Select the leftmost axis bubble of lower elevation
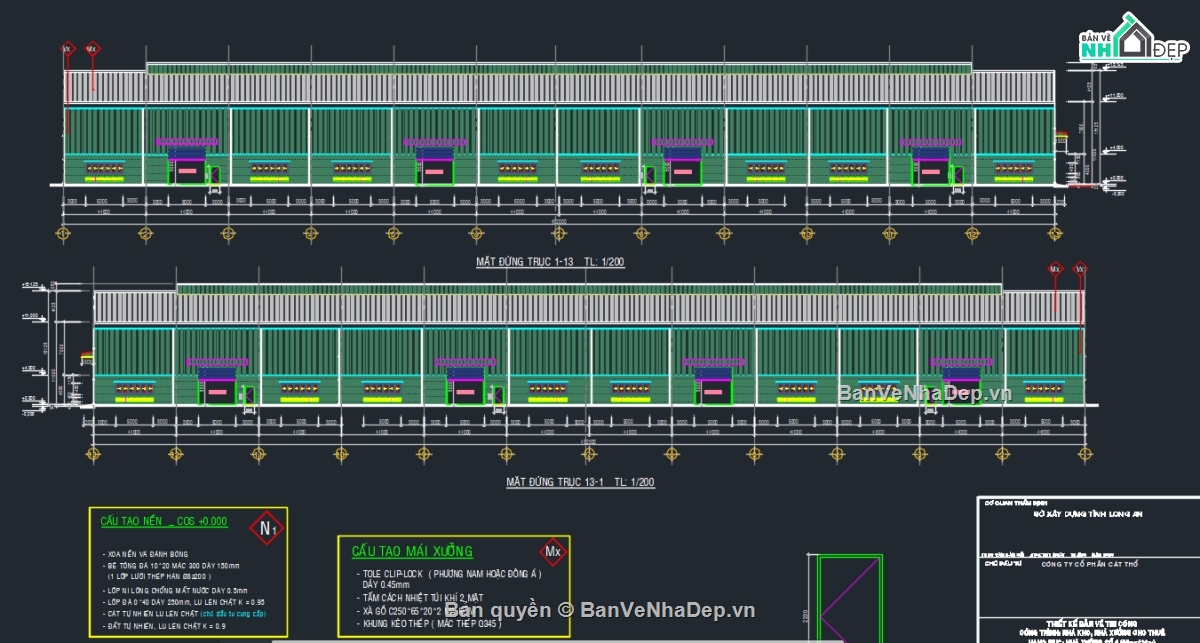Screen dimensions: 1200x643 pos(93,455)
